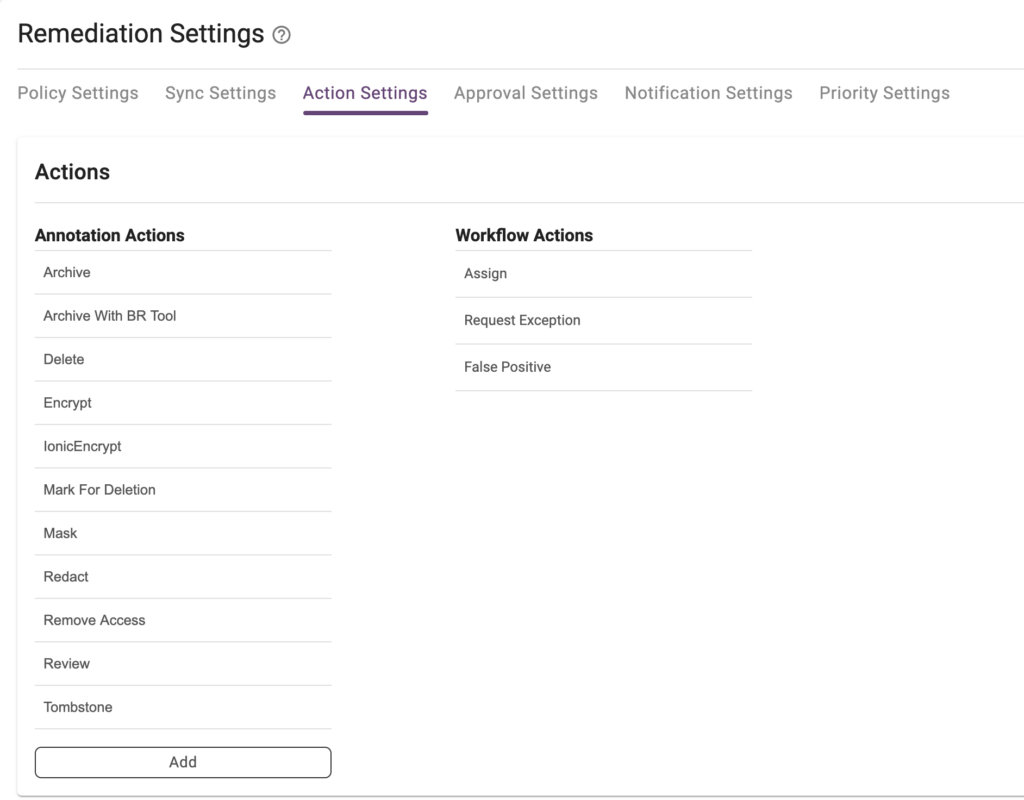Screen dimensions: 1024x800
Task: Click the Mask annotation action
Action: pos(183,533)
